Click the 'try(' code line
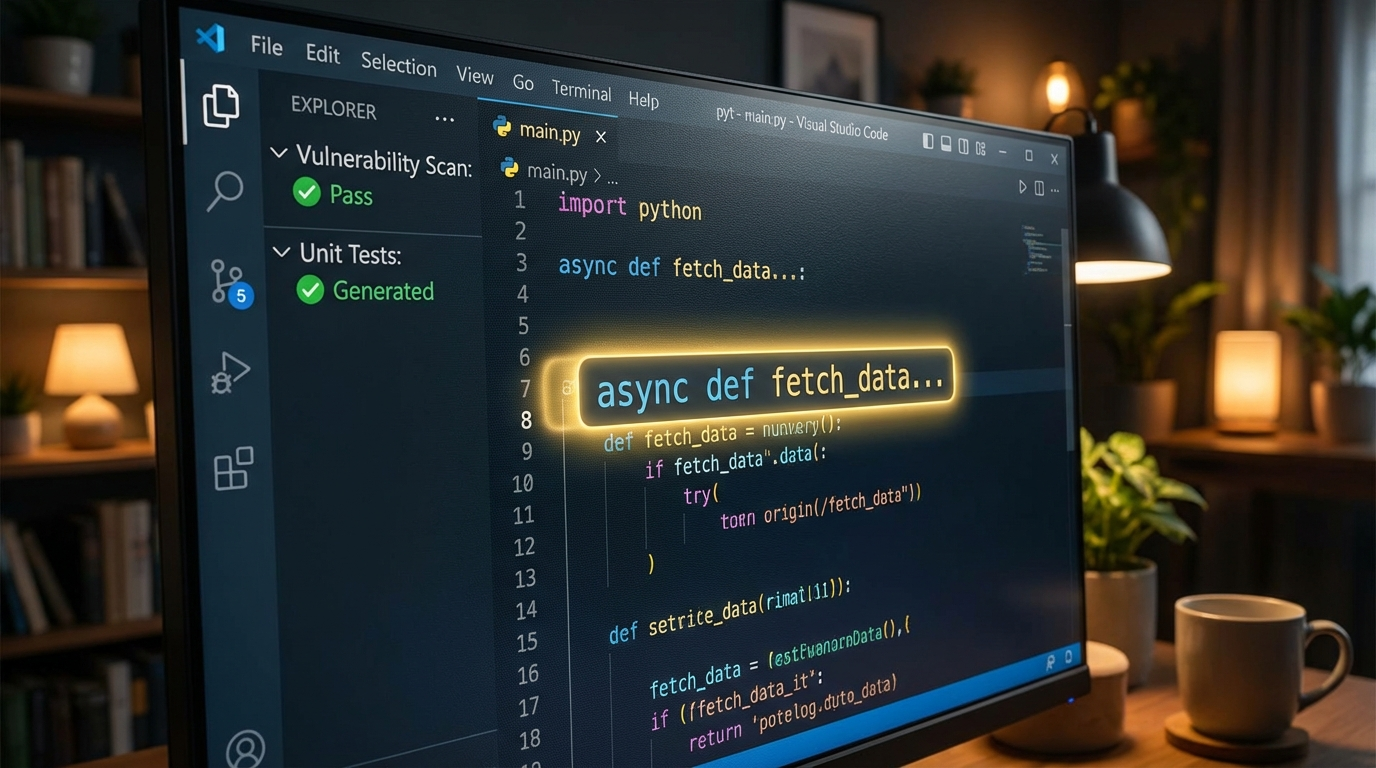Viewport: 1376px width, 768px height. coord(701,496)
